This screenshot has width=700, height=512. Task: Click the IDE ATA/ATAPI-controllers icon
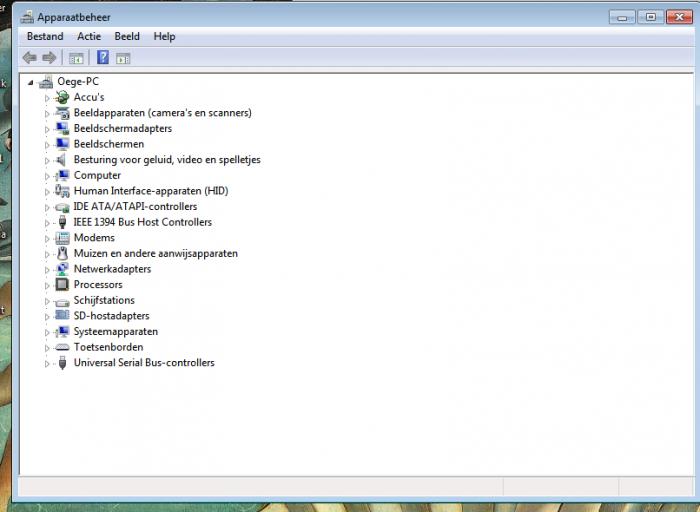point(62,207)
